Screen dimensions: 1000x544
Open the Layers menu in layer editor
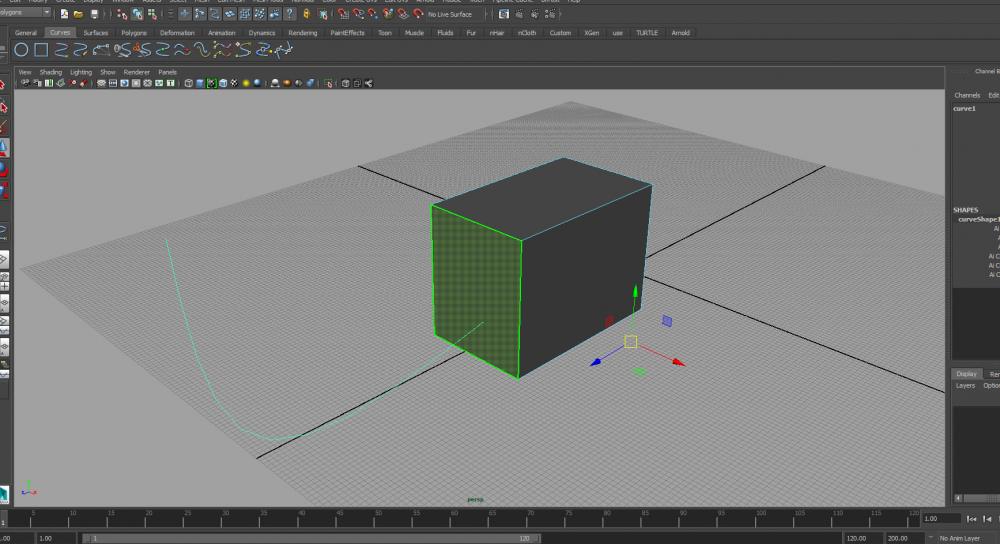pyautogui.click(x=965, y=386)
